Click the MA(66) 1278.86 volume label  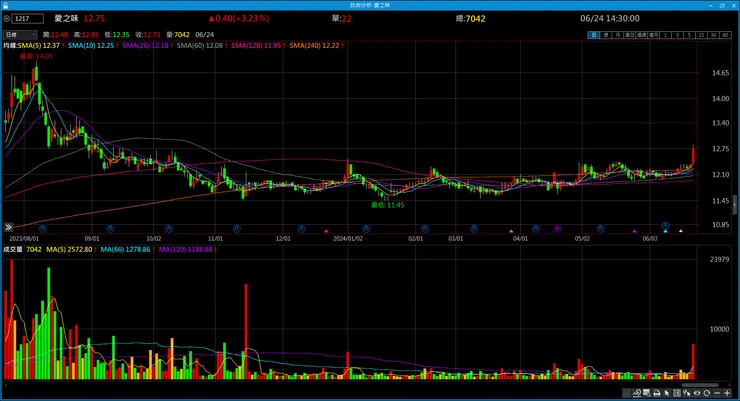click(x=126, y=249)
